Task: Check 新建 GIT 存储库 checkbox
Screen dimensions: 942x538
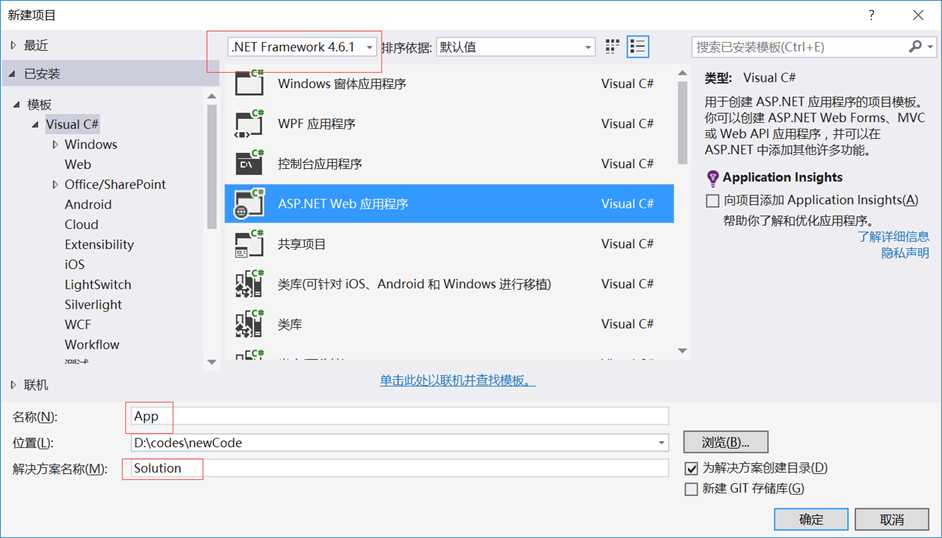Action: (691, 489)
